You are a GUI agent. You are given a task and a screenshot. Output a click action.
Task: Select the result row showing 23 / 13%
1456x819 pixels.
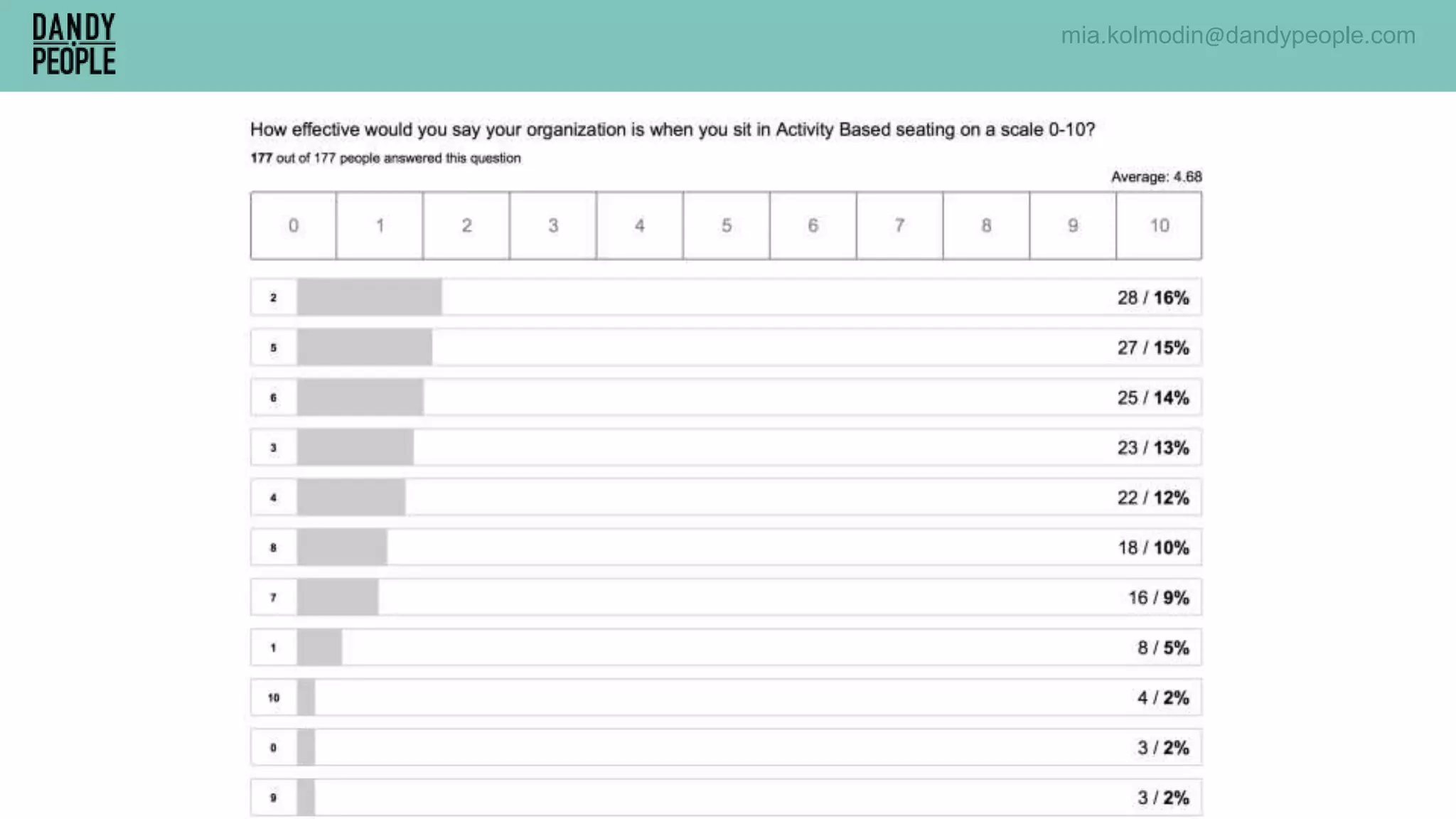tap(726, 448)
